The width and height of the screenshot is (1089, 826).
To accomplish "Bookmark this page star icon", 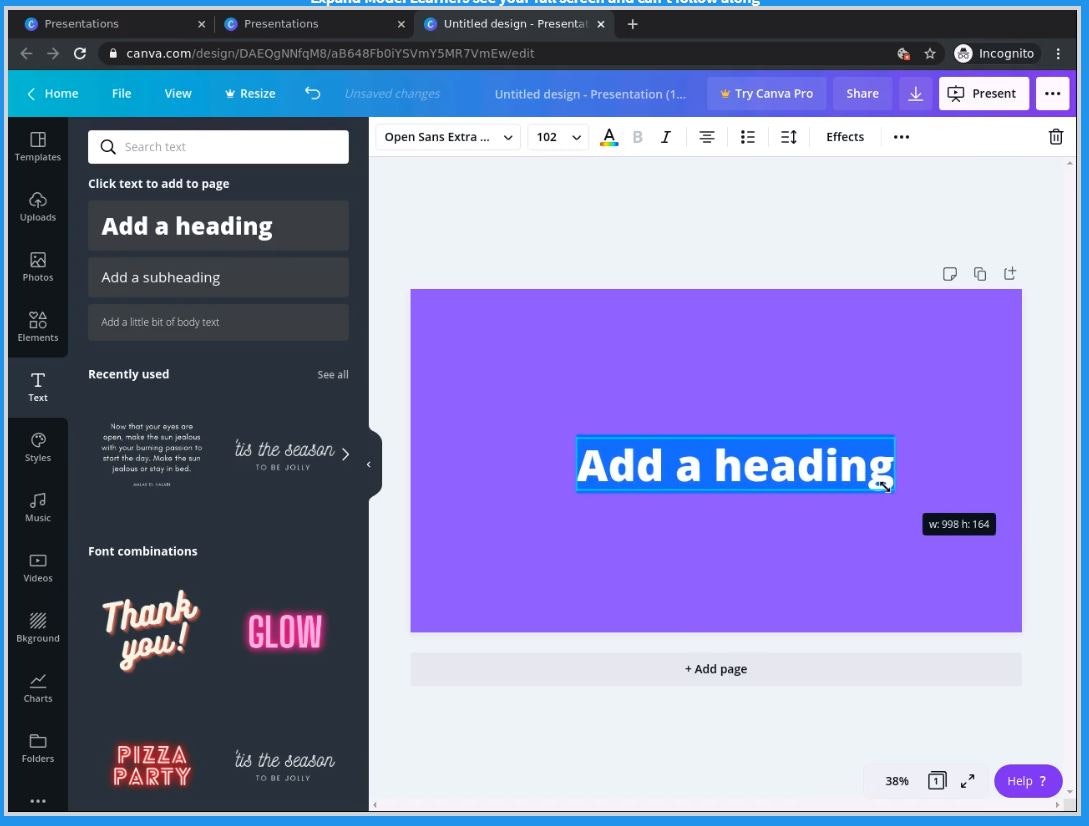I will click(x=929, y=53).
